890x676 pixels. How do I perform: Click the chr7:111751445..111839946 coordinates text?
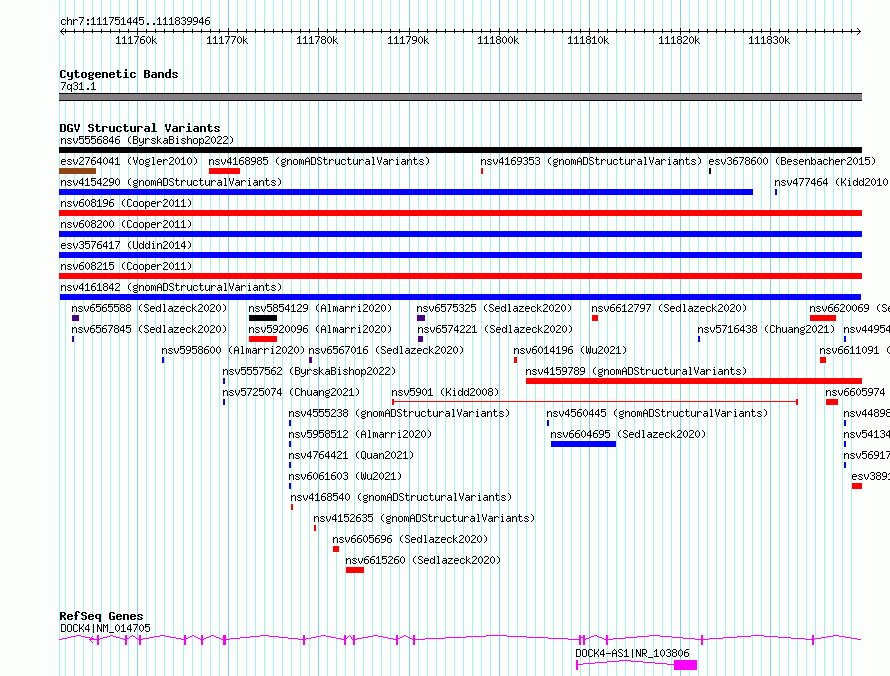pyautogui.click(x=135, y=21)
